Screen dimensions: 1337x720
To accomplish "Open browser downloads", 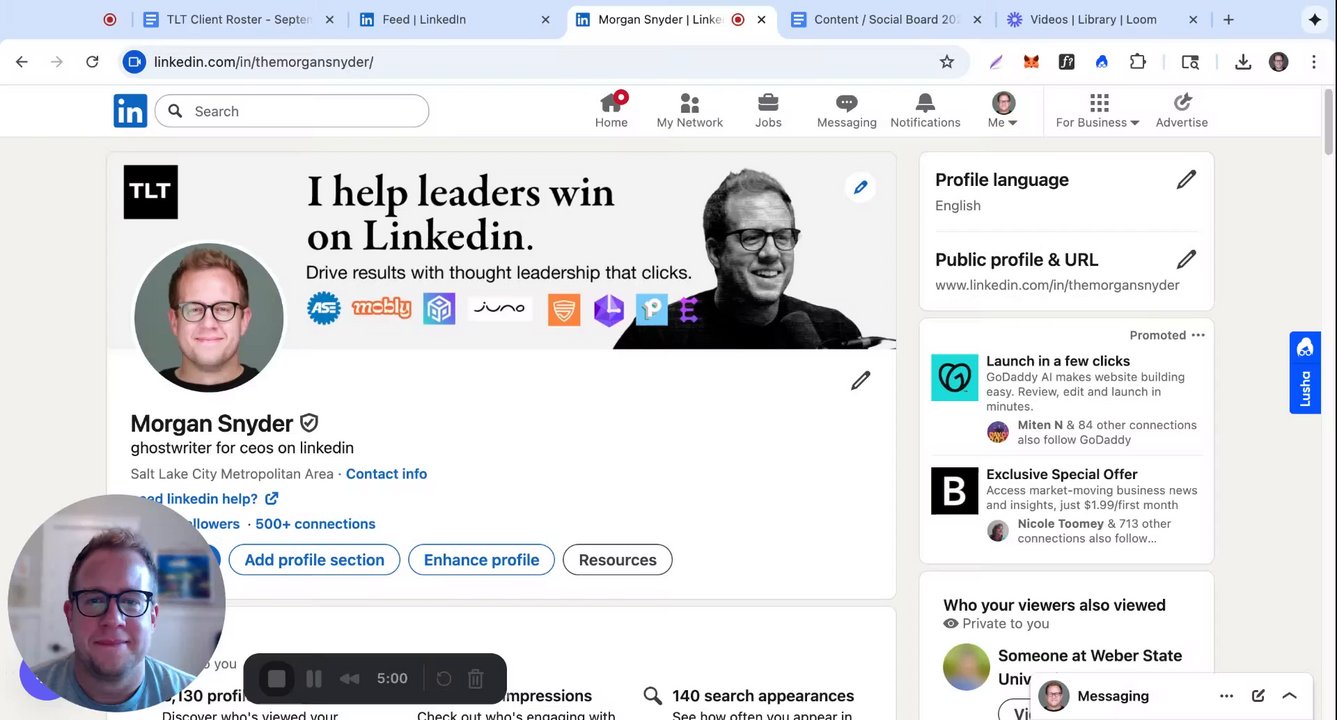I will [1243, 62].
